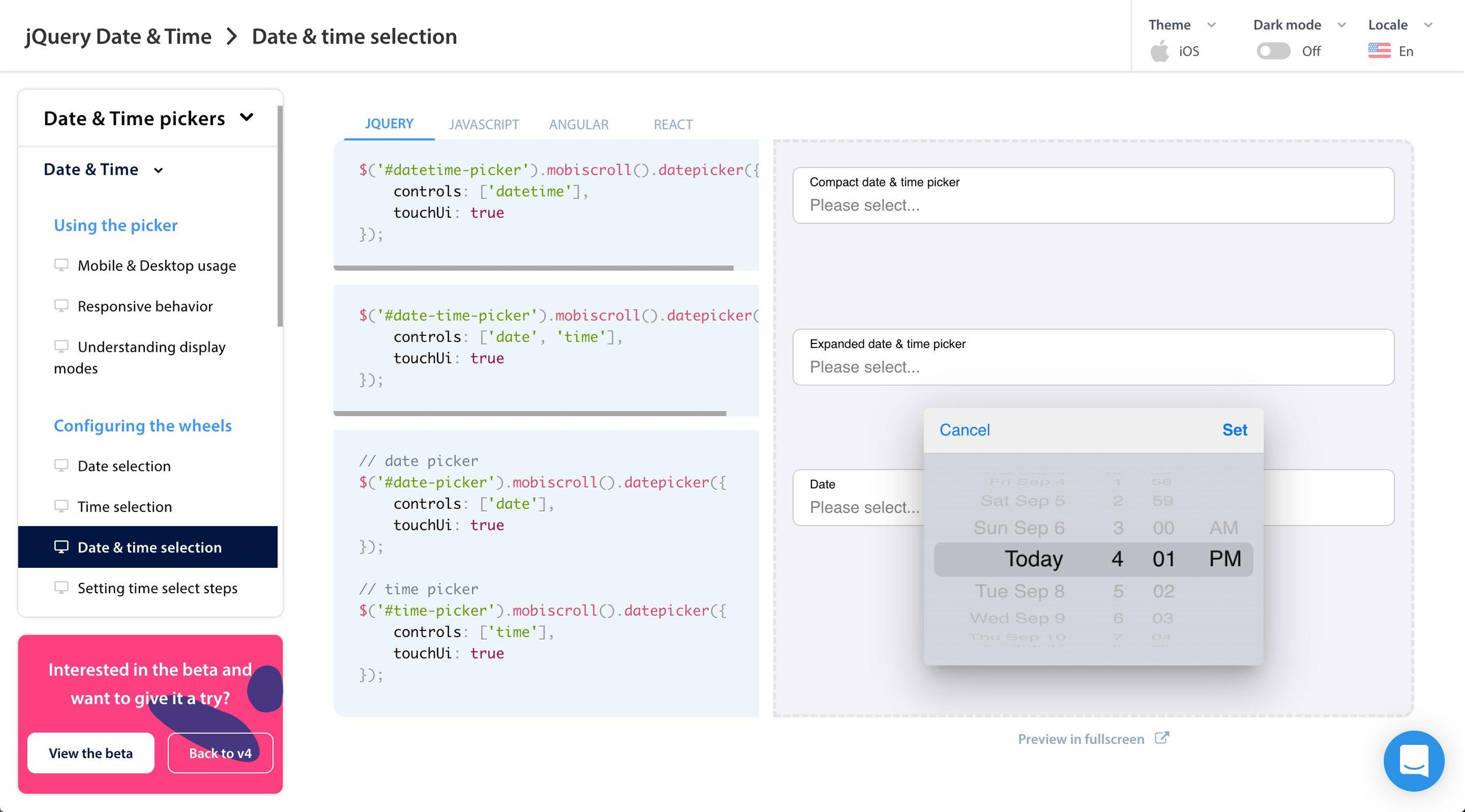Viewport: 1465px width, 812px height.
Task: Toggle the Dark mode switch
Action: pos(1273,51)
